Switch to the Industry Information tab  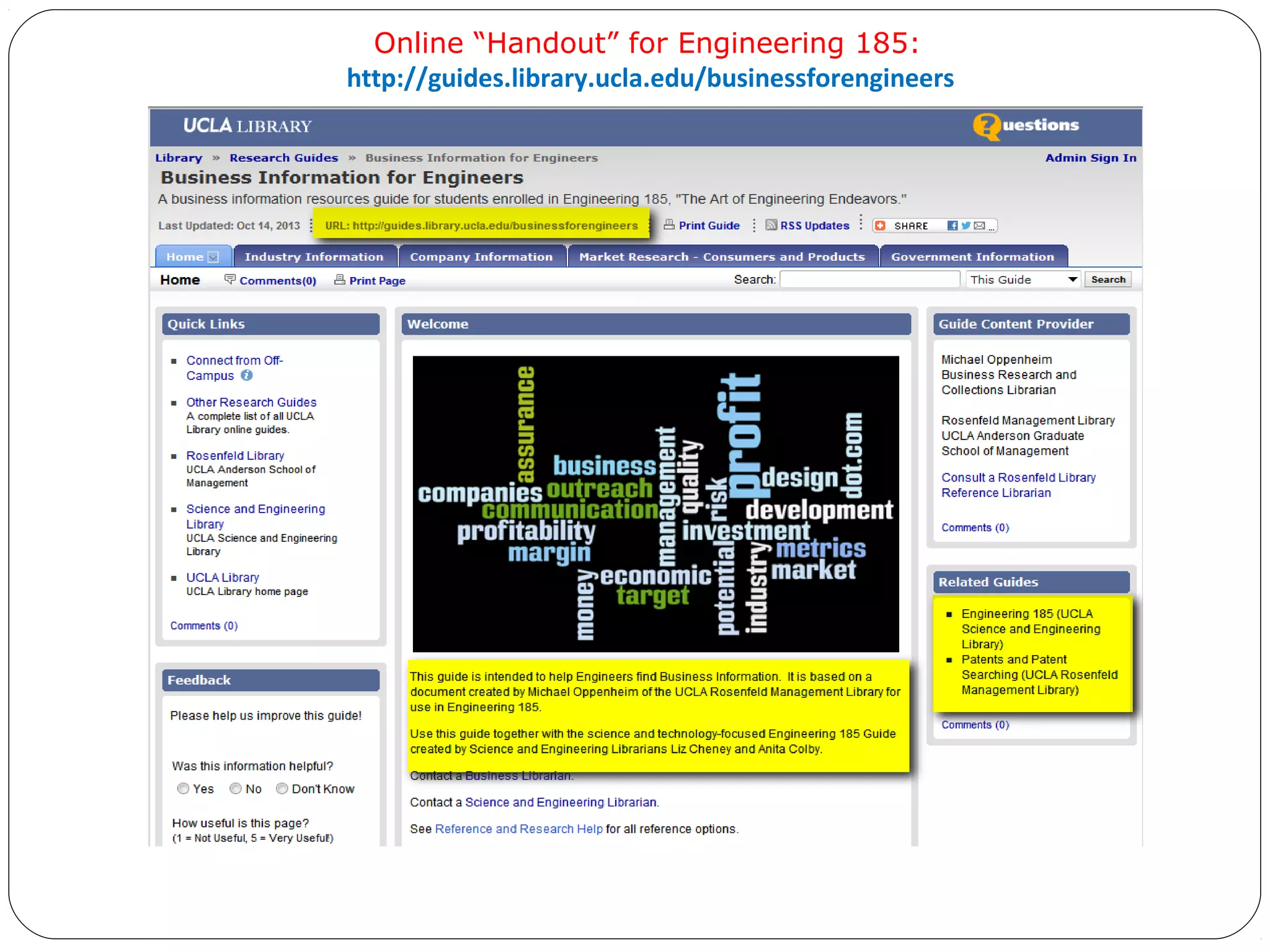(x=314, y=257)
